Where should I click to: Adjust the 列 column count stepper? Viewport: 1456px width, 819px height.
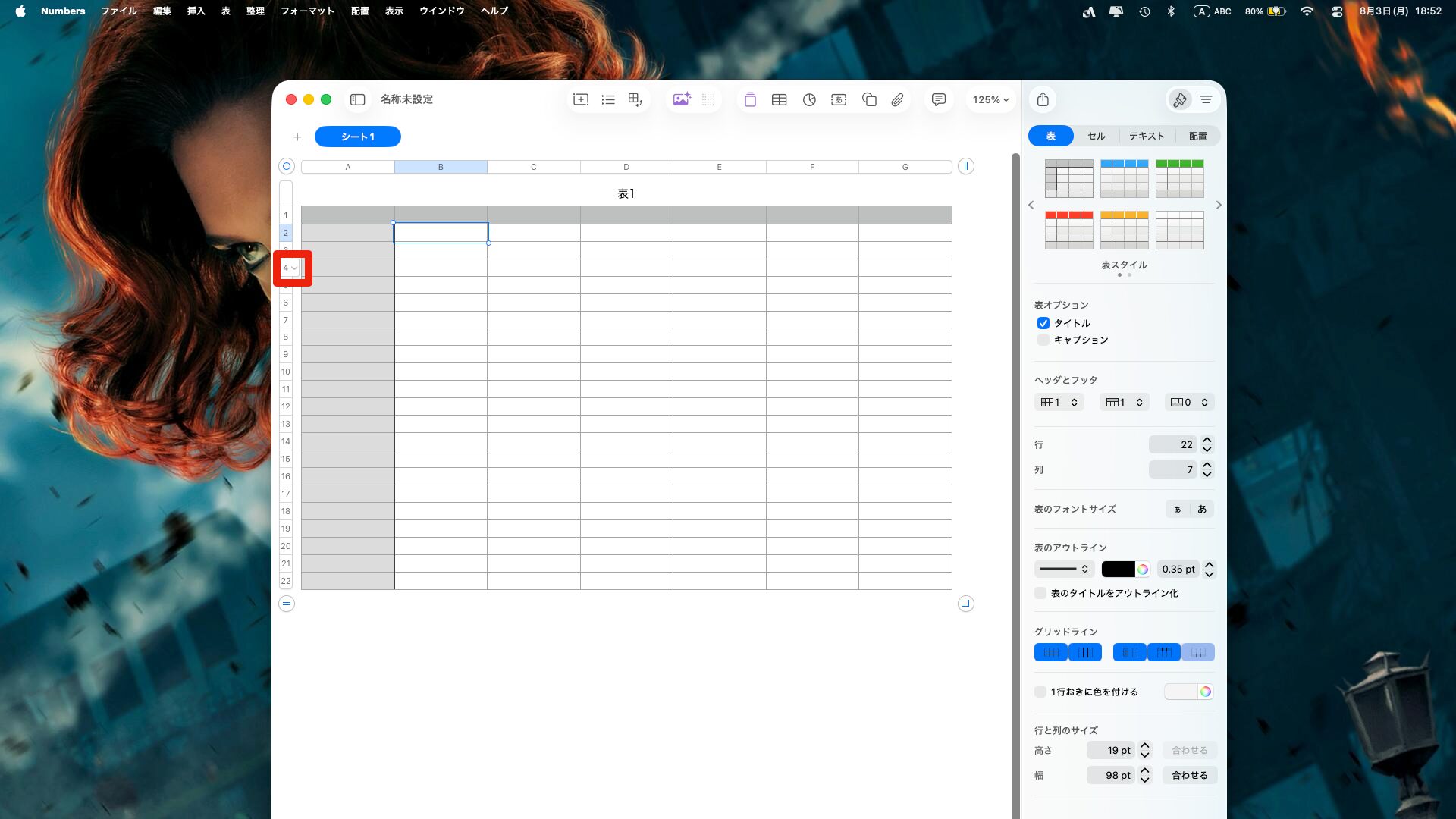pos(1207,469)
